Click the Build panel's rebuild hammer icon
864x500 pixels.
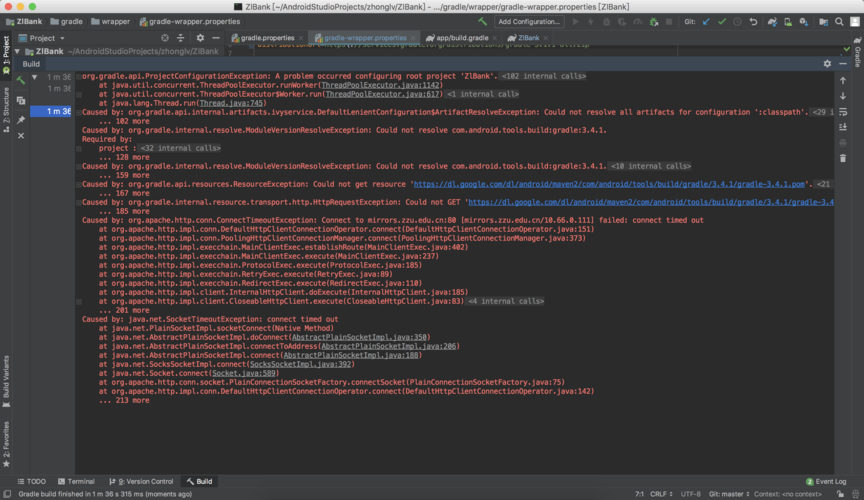point(21,80)
